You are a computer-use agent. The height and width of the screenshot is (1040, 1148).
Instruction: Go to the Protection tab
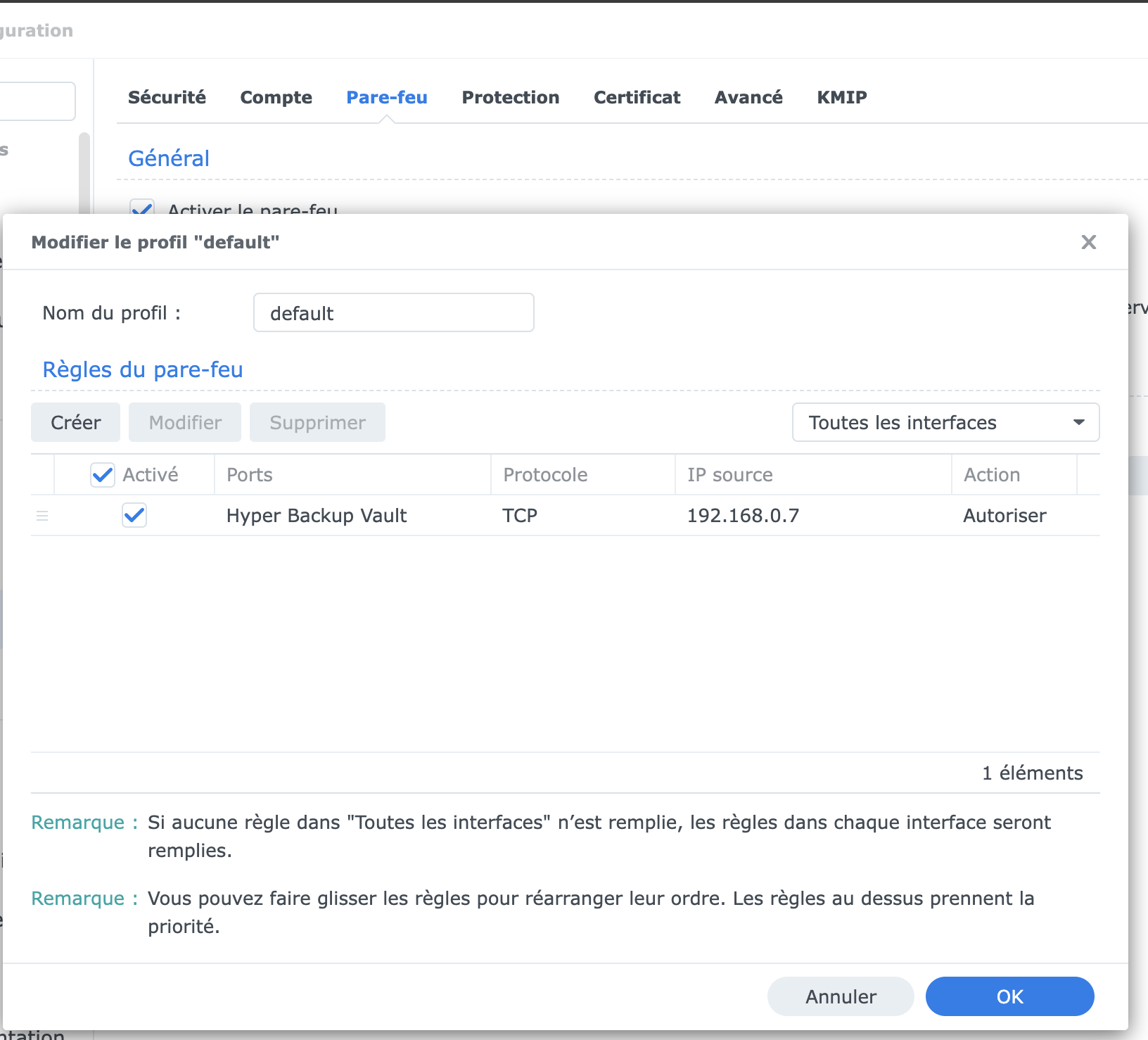(x=510, y=97)
